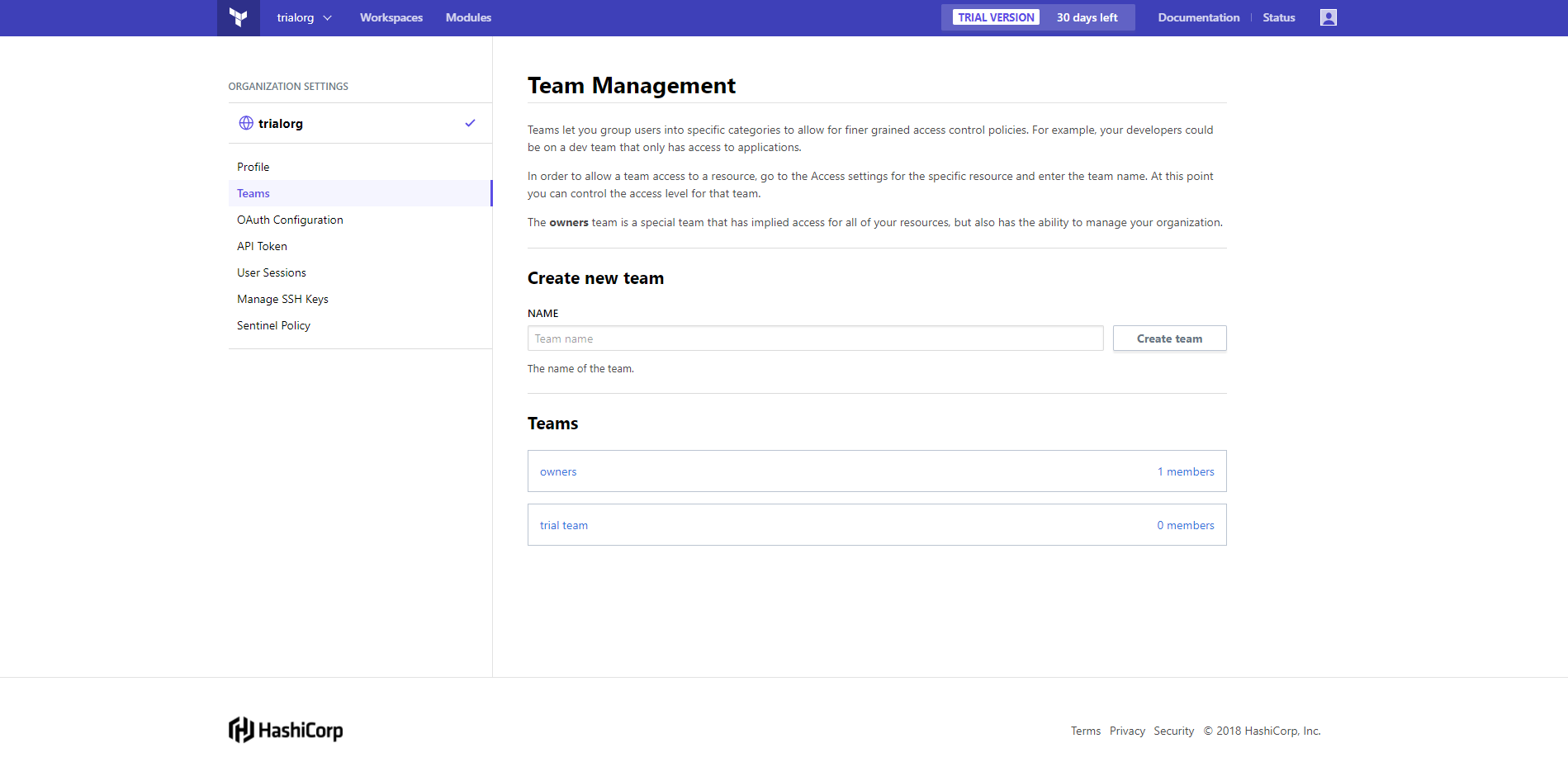Expand the trialorg organization dropdown
Viewport: 1568px width, 781px height.
(304, 17)
